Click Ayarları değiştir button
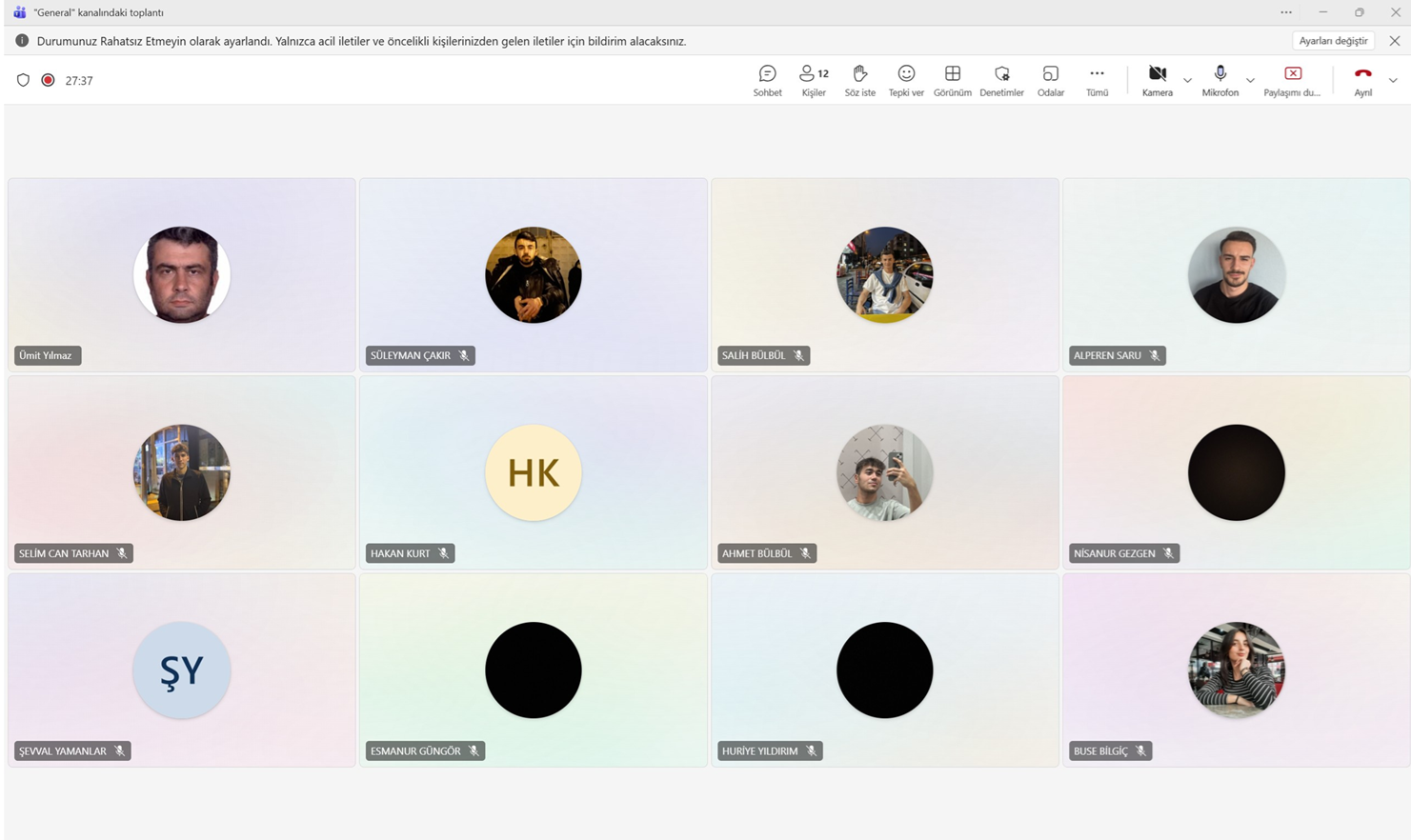 pyautogui.click(x=1333, y=41)
